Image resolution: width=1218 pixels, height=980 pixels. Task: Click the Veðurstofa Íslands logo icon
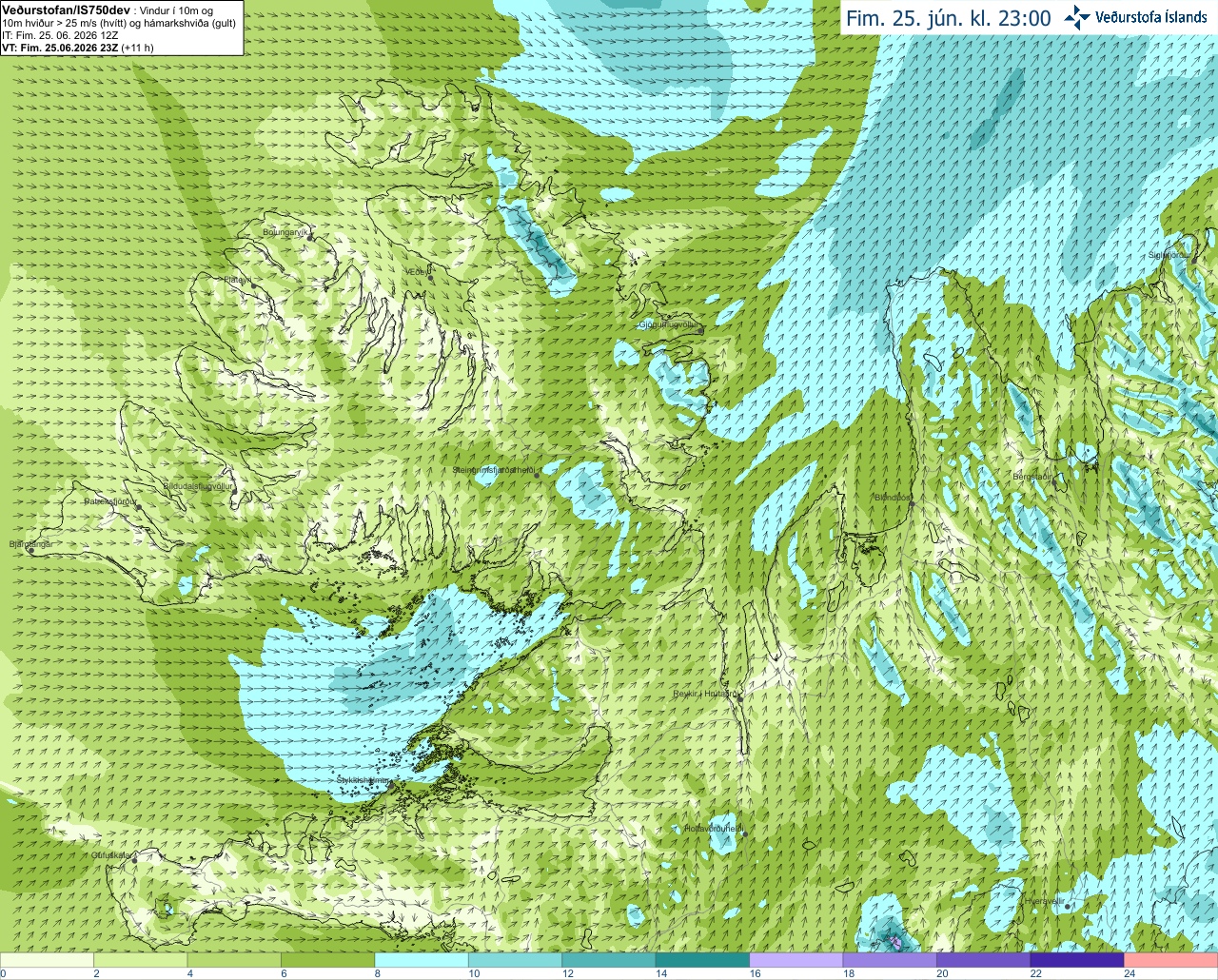point(1077,17)
